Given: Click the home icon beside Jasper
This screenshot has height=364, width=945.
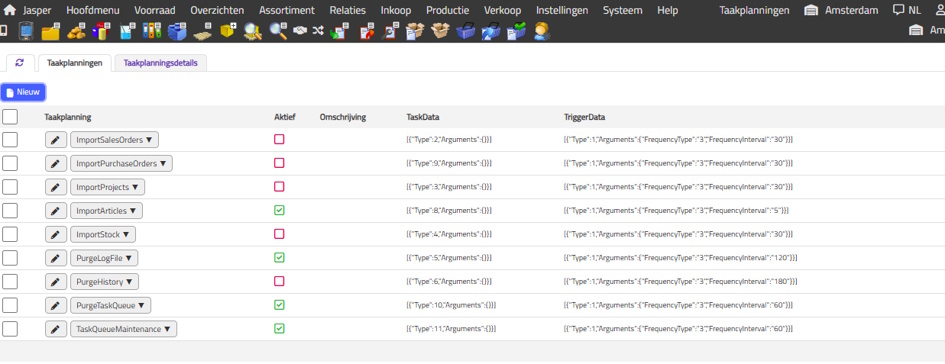Looking at the screenshot, I should 10,10.
